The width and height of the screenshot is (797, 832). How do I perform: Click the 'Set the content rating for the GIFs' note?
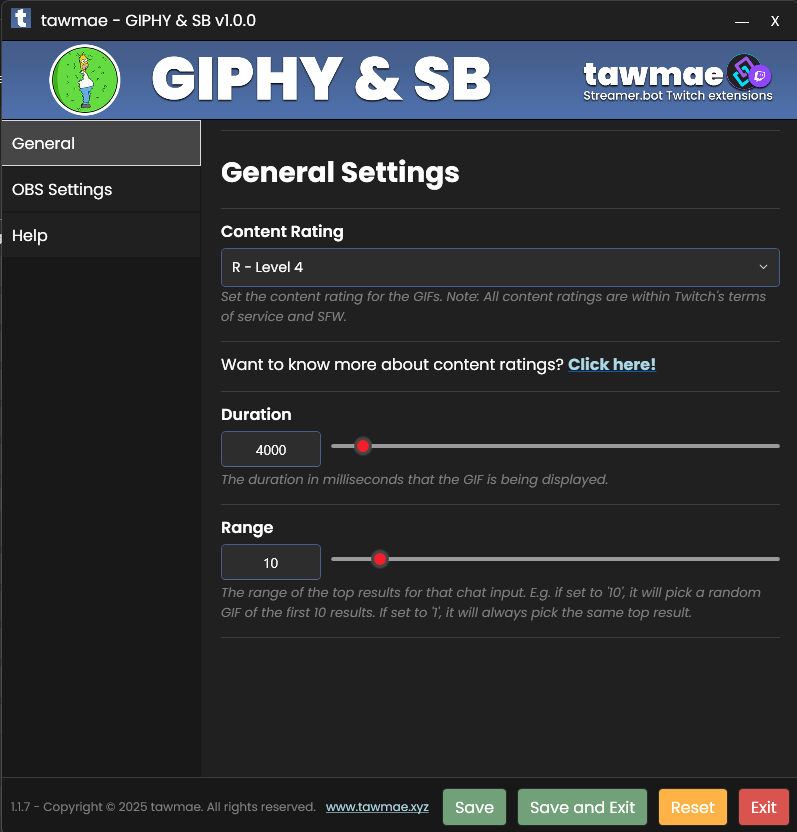tap(493, 306)
